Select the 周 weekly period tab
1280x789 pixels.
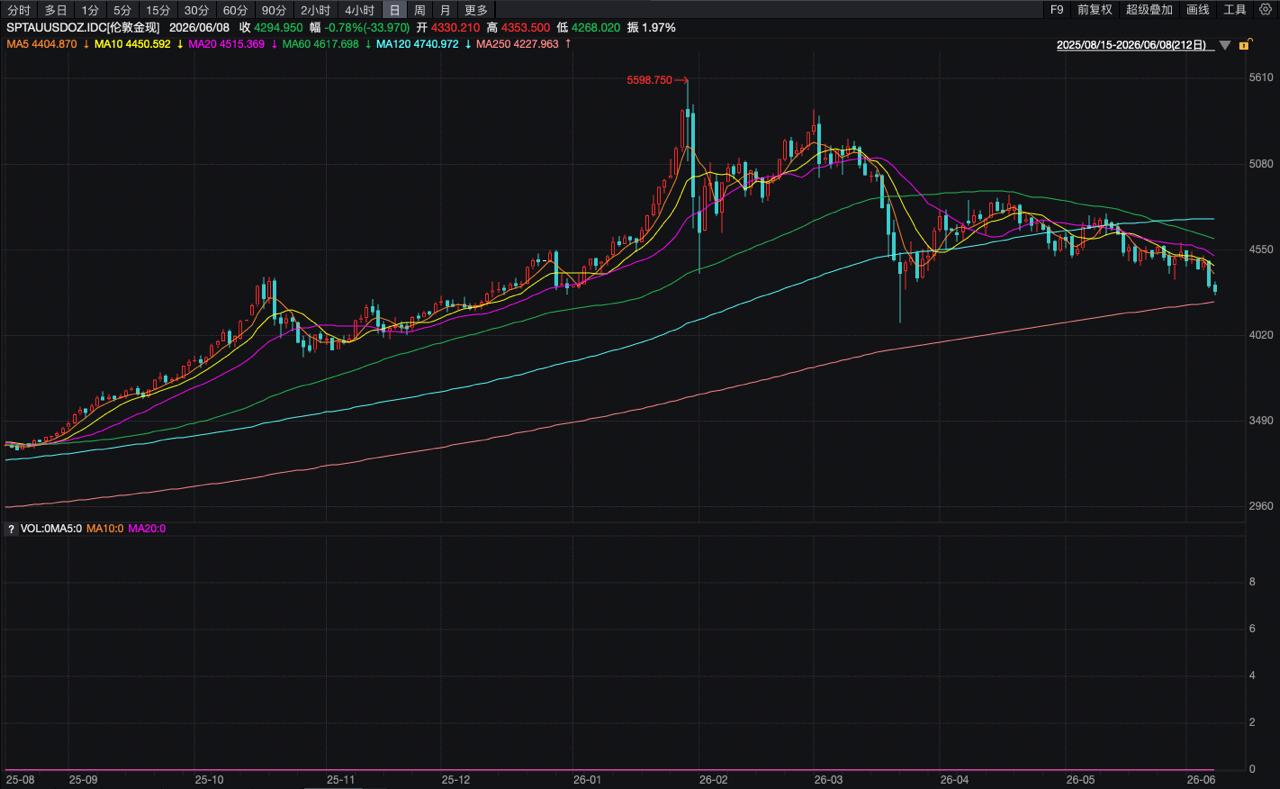pyautogui.click(x=420, y=10)
